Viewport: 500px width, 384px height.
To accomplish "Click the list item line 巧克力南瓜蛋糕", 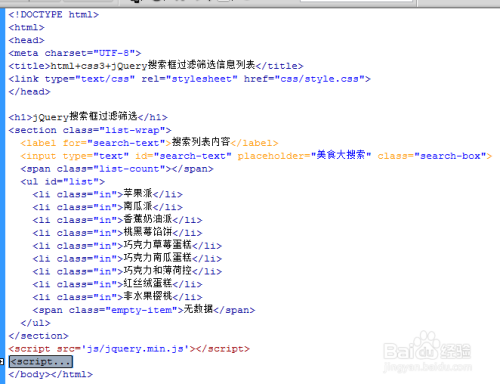I will (127, 258).
